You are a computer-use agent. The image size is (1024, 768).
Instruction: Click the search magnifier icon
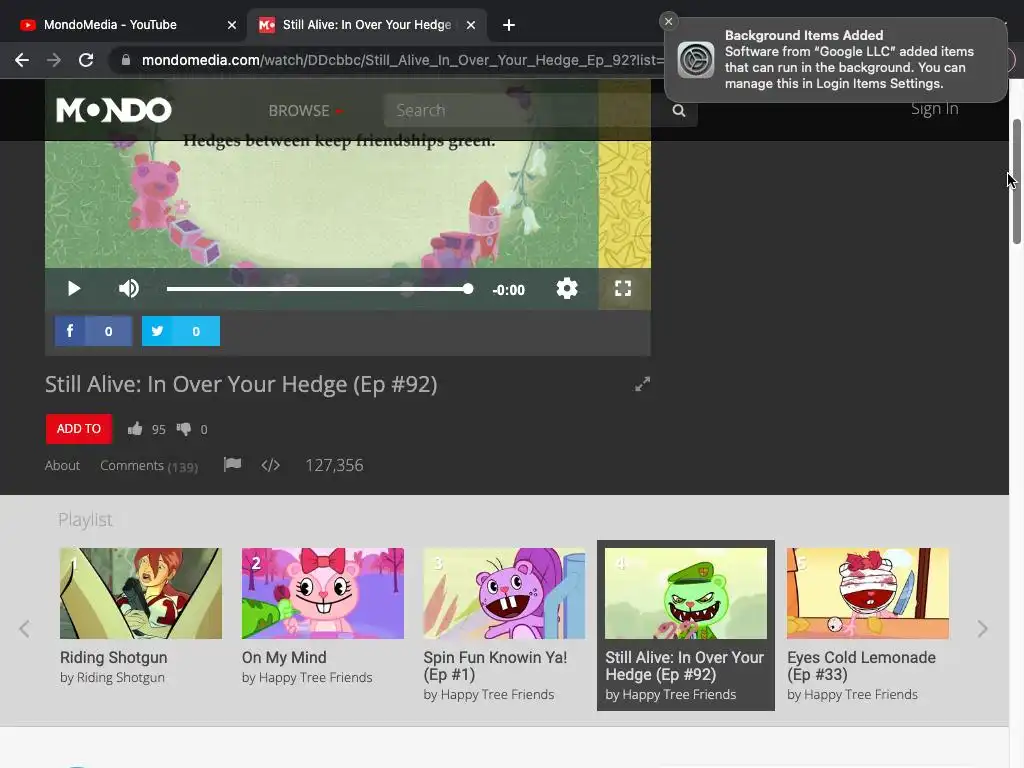[679, 110]
